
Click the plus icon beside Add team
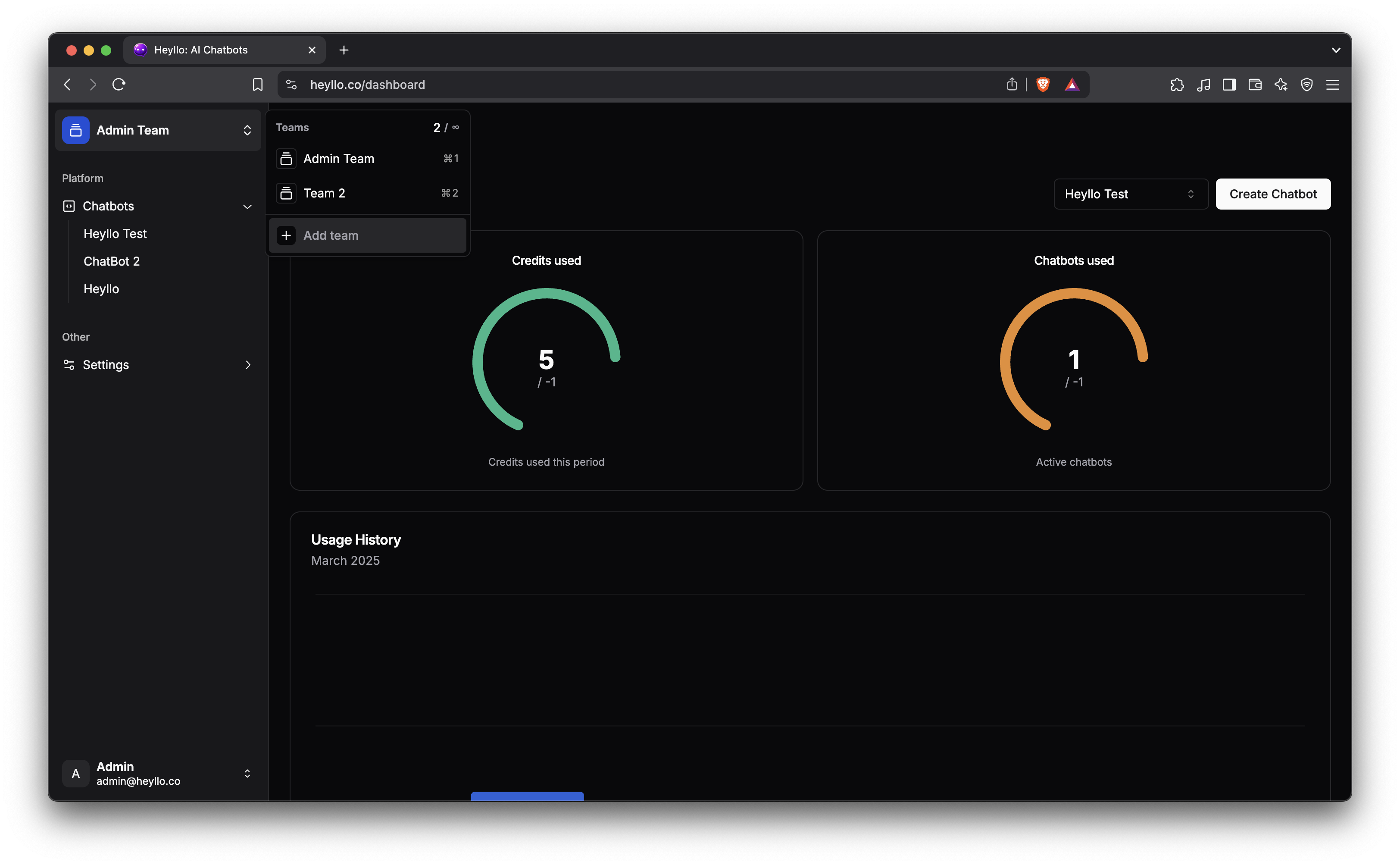286,236
